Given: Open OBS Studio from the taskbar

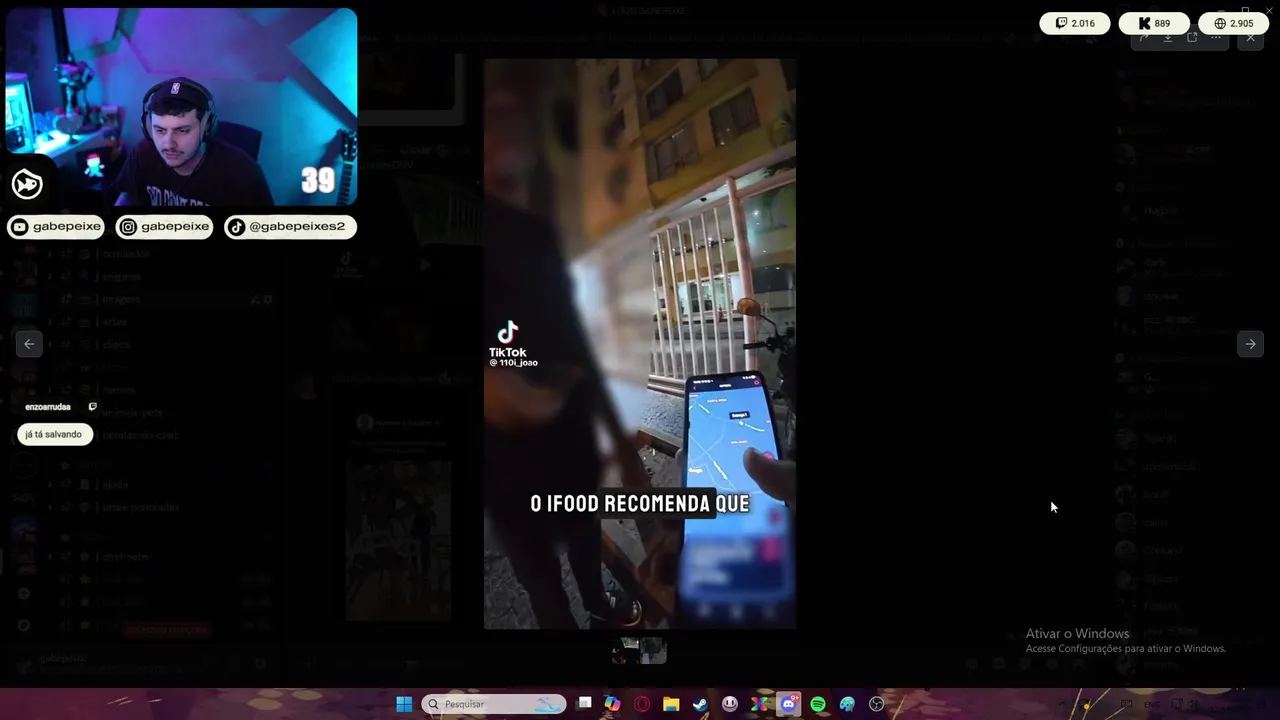Looking at the screenshot, I should coord(877,704).
